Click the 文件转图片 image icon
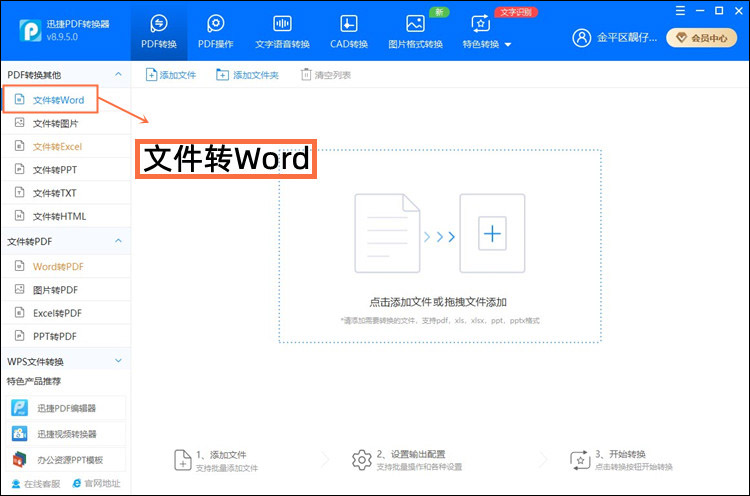 [19, 122]
